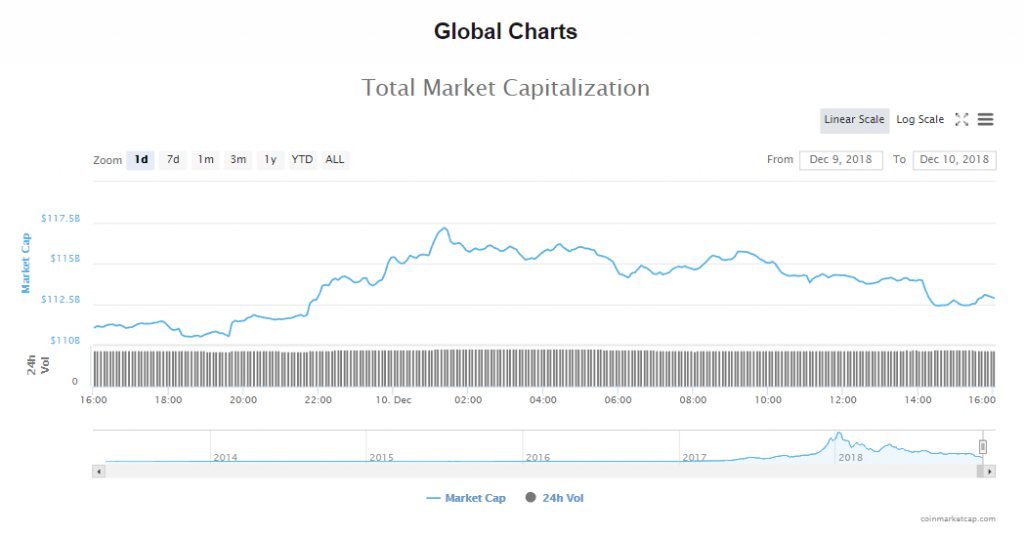1024x537 pixels.
Task: Click the navigator scroll left arrow
Action: (98, 470)
